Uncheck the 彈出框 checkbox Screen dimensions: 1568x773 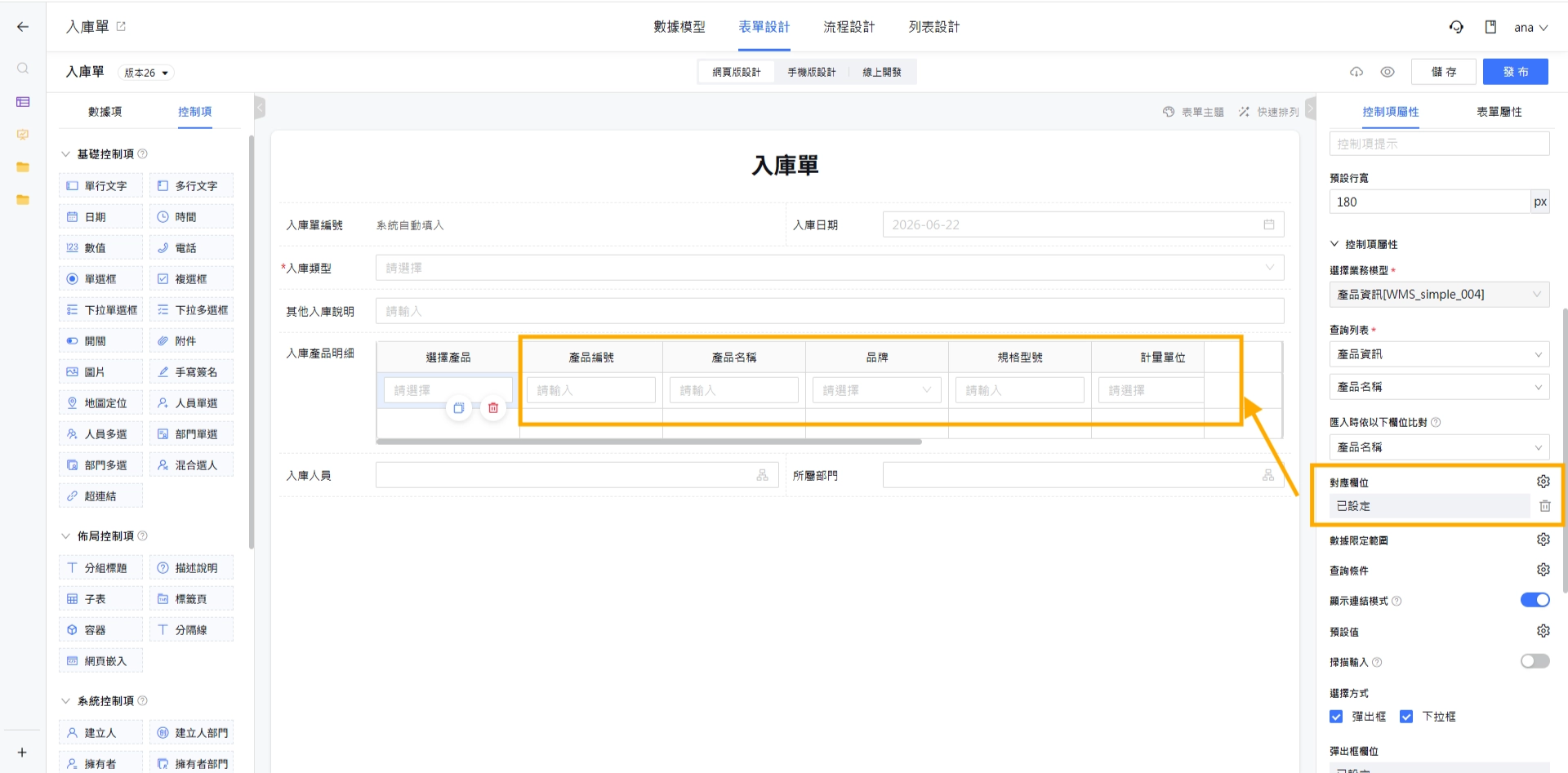click(x=1336, y=717)
